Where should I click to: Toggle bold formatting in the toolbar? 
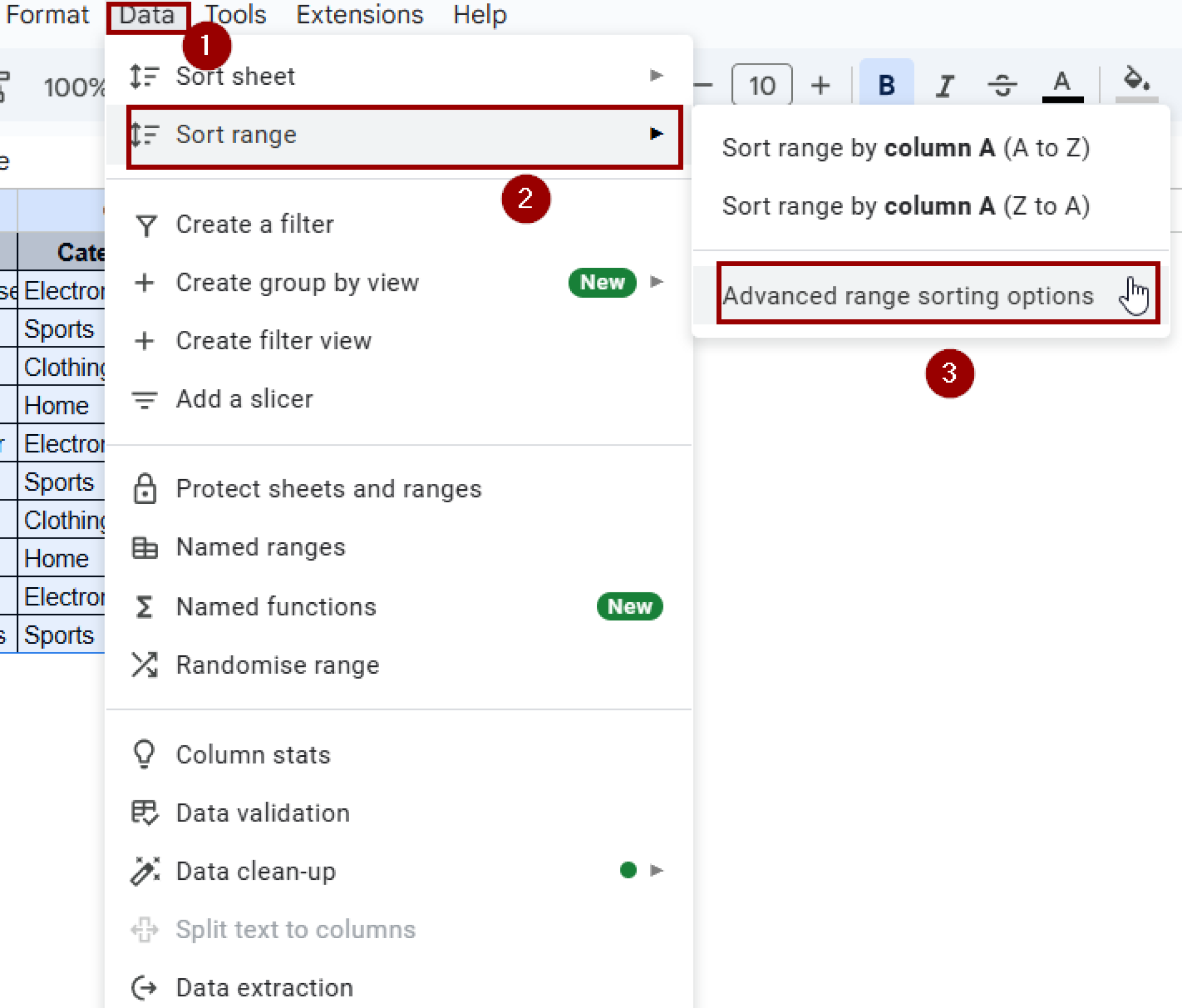(x=886, y=85)
